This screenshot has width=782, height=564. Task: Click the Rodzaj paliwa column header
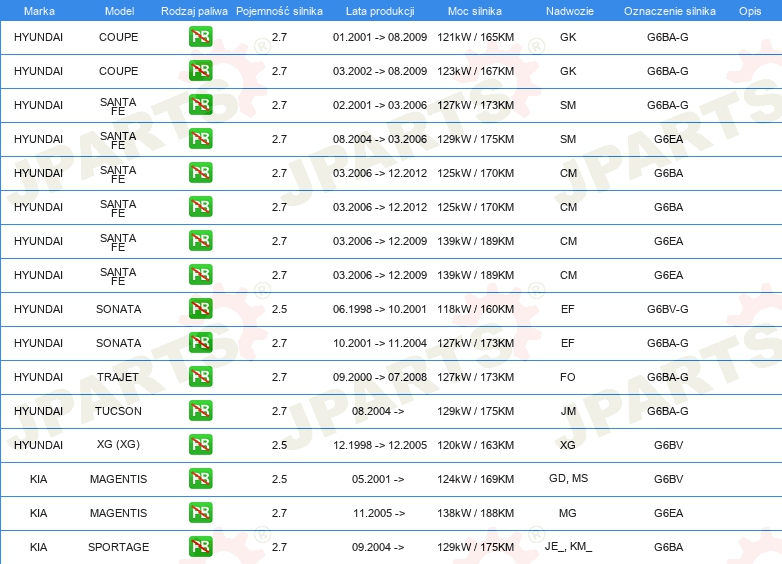(x=194, y=11)
